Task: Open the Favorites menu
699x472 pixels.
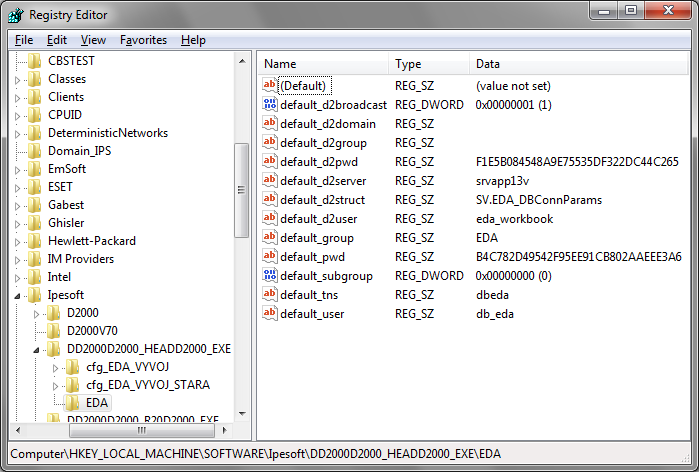Action: (143, 40)
